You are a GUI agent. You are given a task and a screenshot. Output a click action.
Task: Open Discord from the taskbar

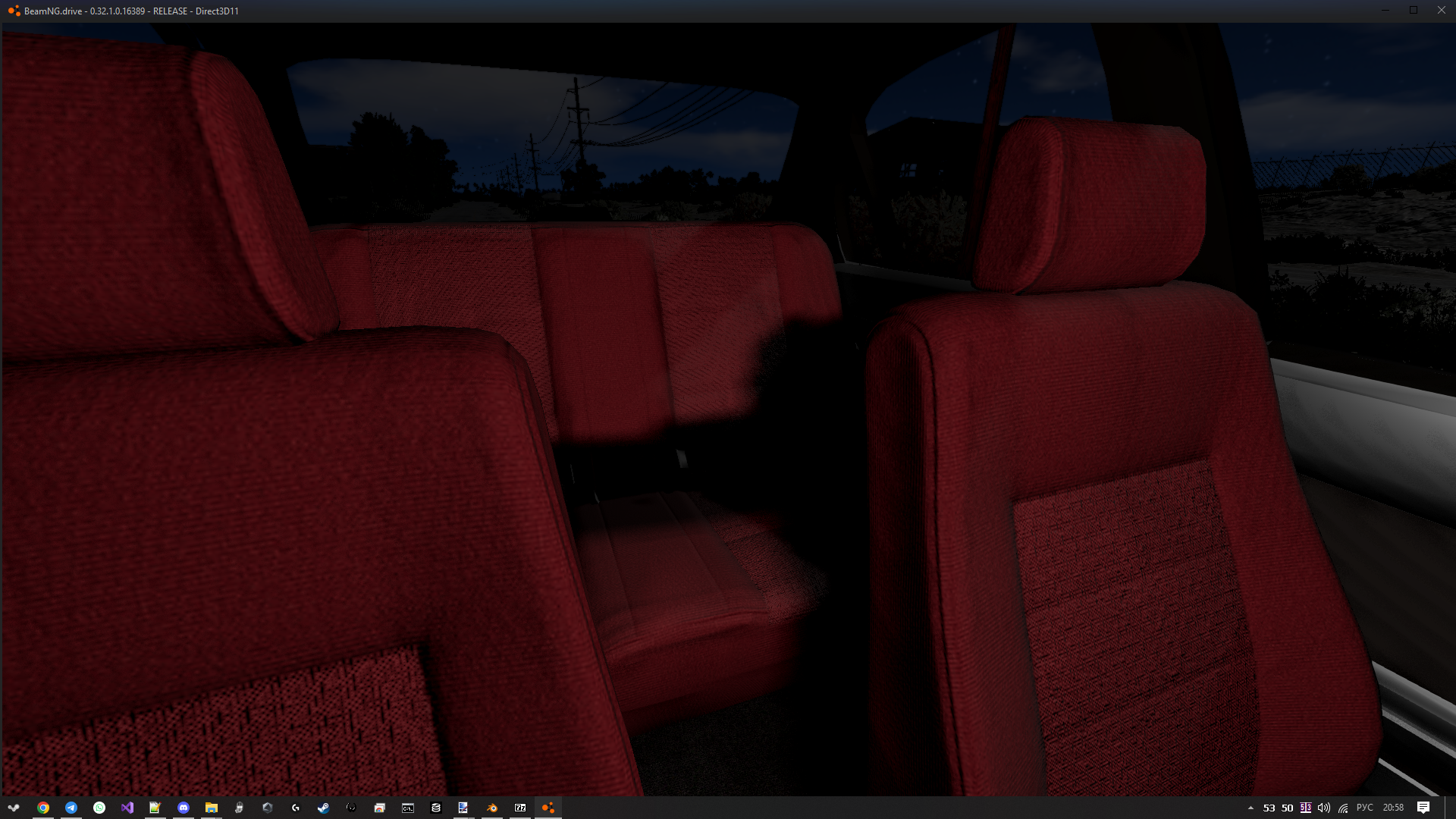(183, 808)
